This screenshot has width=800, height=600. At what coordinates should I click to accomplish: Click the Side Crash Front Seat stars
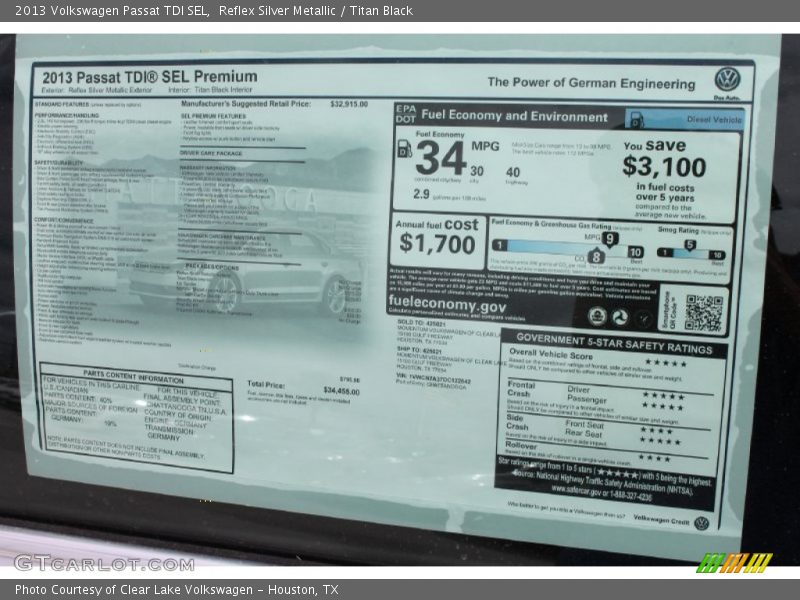[657, 430]
